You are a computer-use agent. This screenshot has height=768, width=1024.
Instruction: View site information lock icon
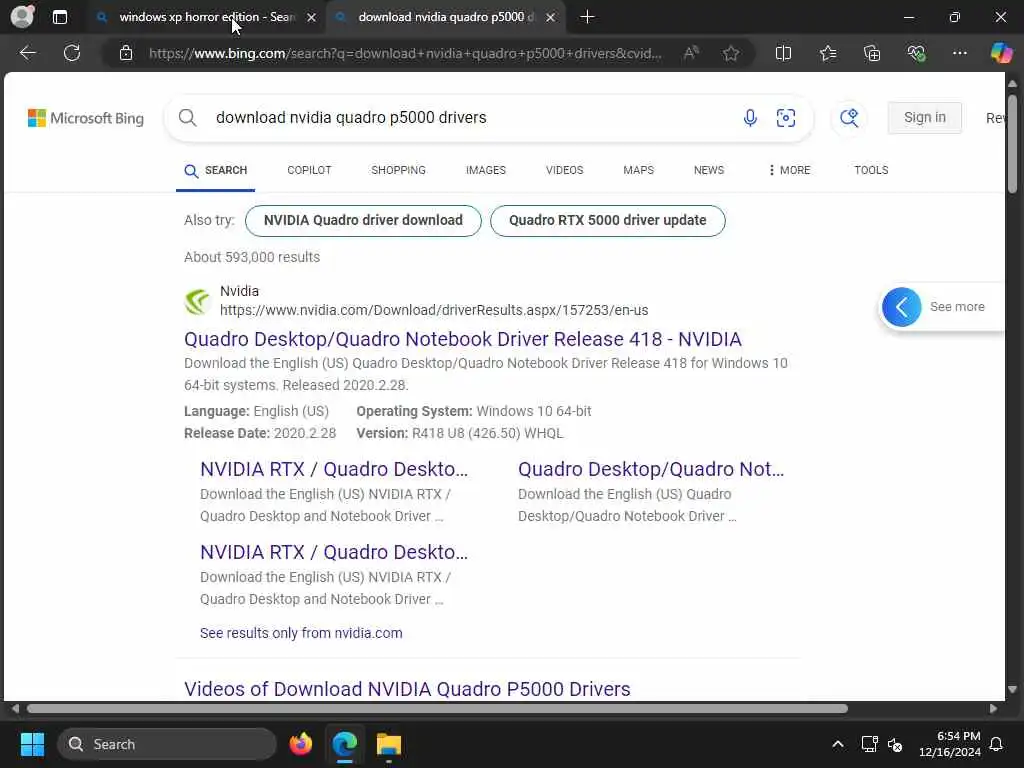coord(126,53)
